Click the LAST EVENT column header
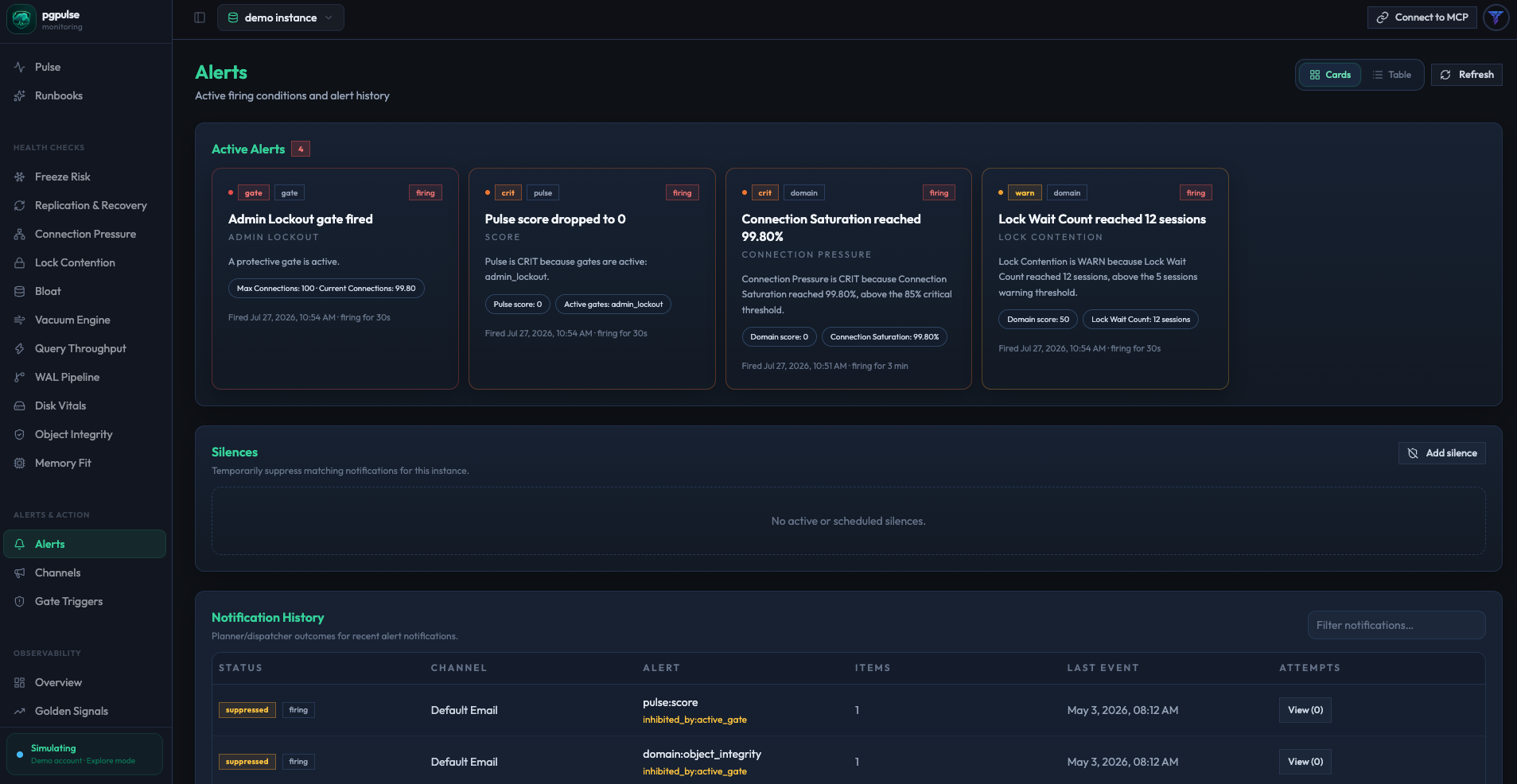Viewport: 1517px width, 784px height. point(1103,668)
